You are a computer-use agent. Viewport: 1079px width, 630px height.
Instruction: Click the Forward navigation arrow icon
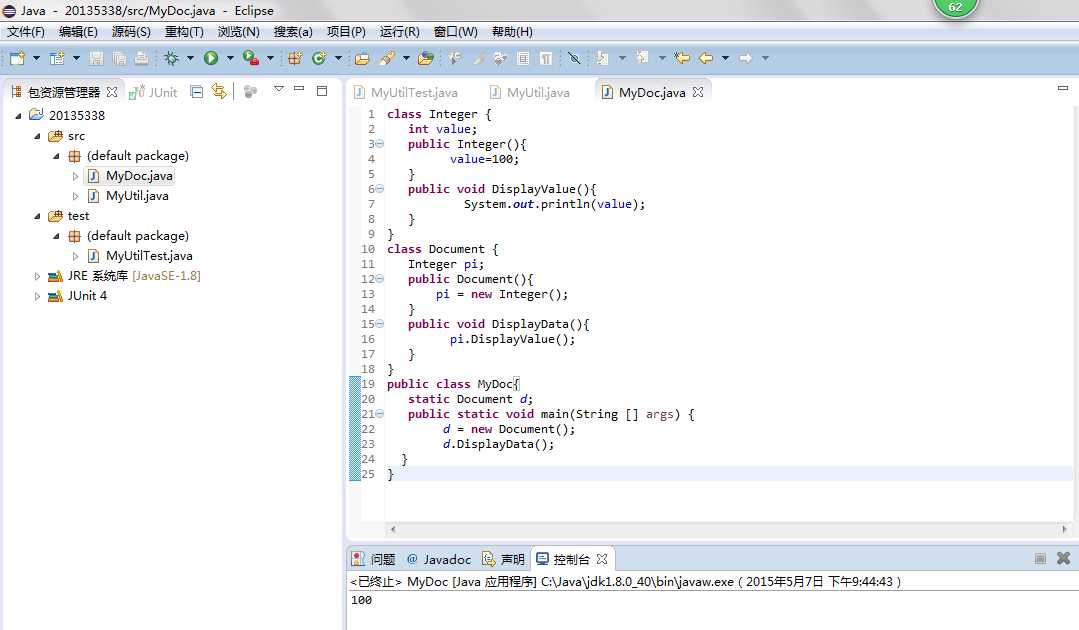coord(746,58)
